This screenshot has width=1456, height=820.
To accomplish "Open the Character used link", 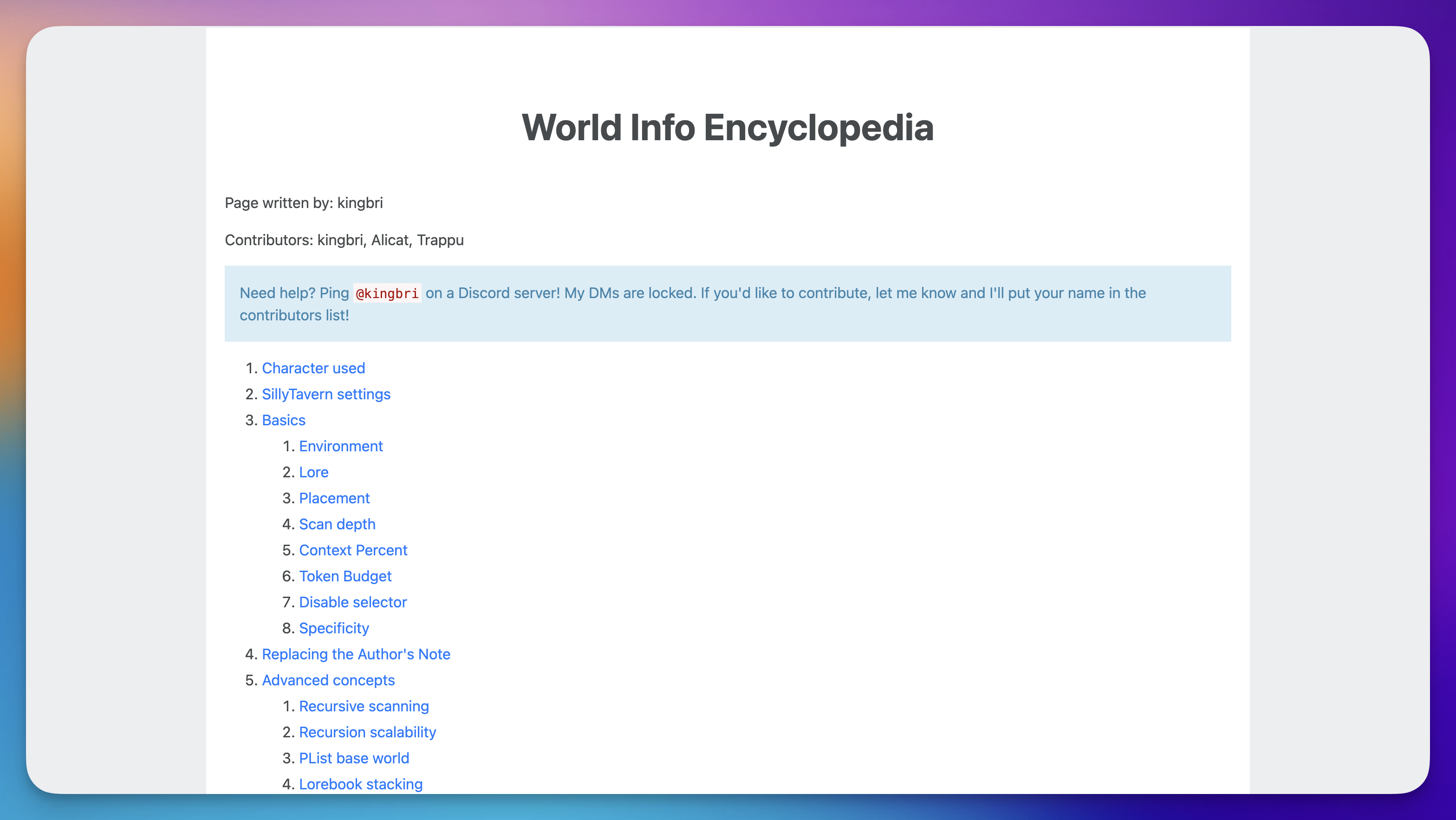I will pos(313,368).
